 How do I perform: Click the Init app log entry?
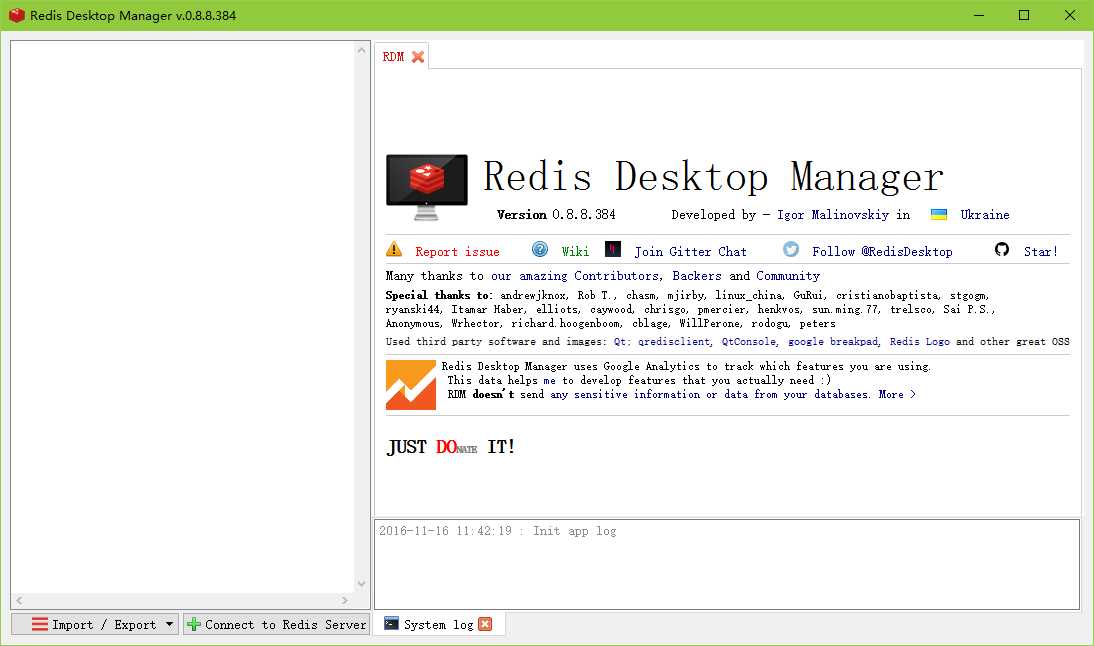497,531
